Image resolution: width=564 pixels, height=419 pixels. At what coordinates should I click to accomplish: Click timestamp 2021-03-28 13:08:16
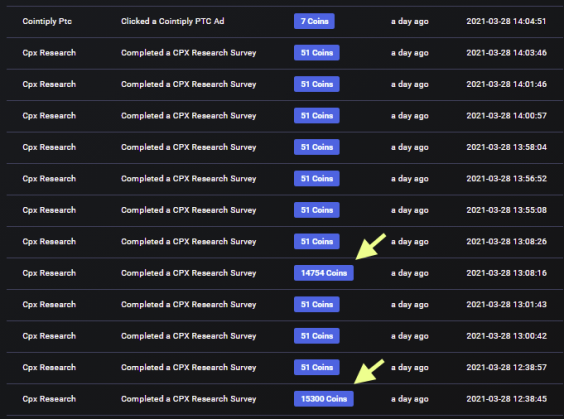tap(506, 273)
